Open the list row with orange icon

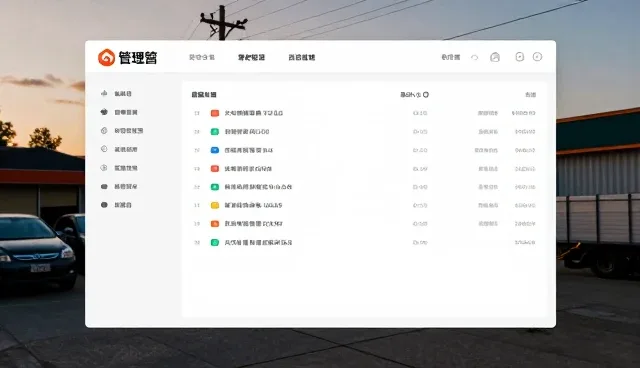[364, 224]
